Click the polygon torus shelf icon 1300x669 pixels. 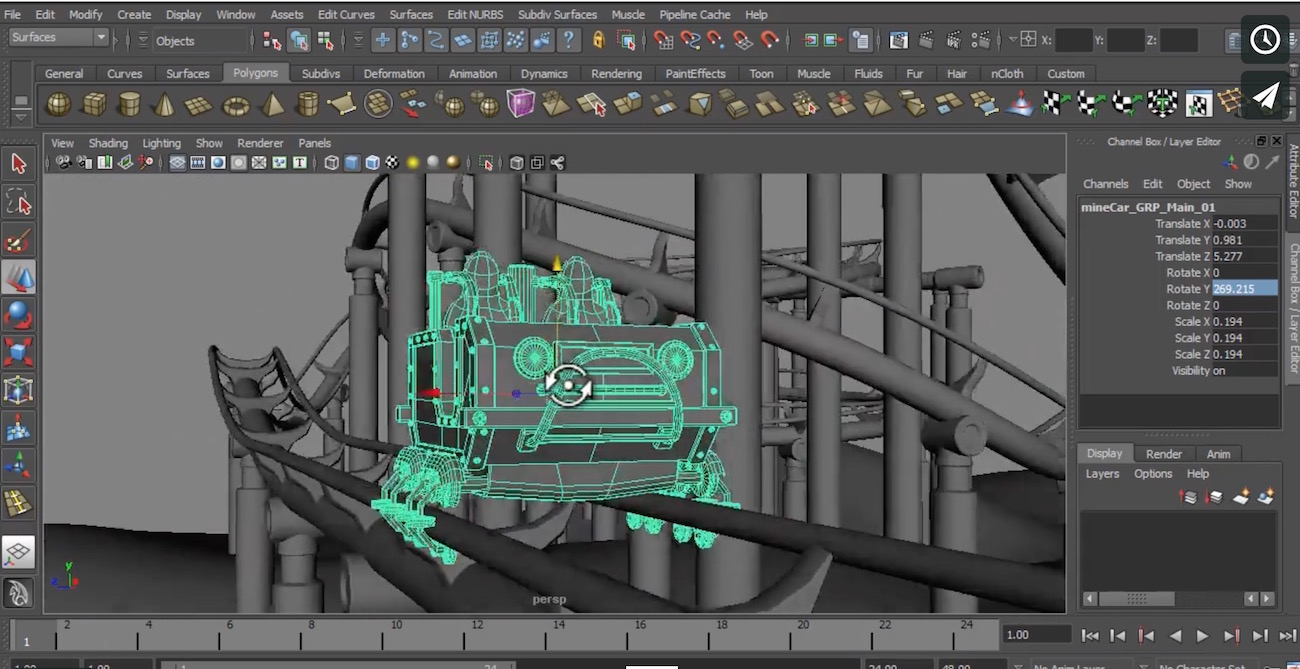[x=236, y=104]
